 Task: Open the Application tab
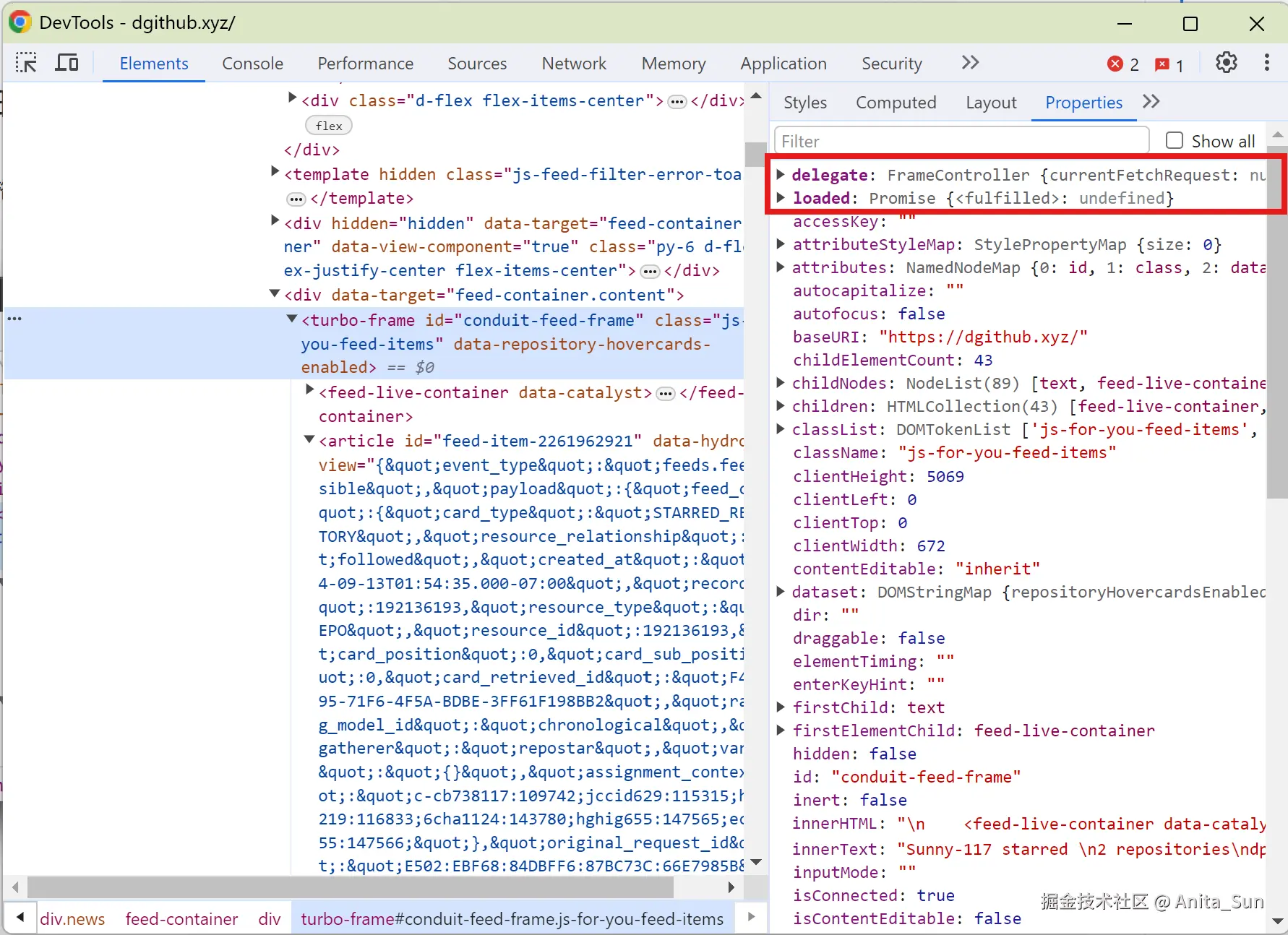pyautogui.click(x=783, y=64)
